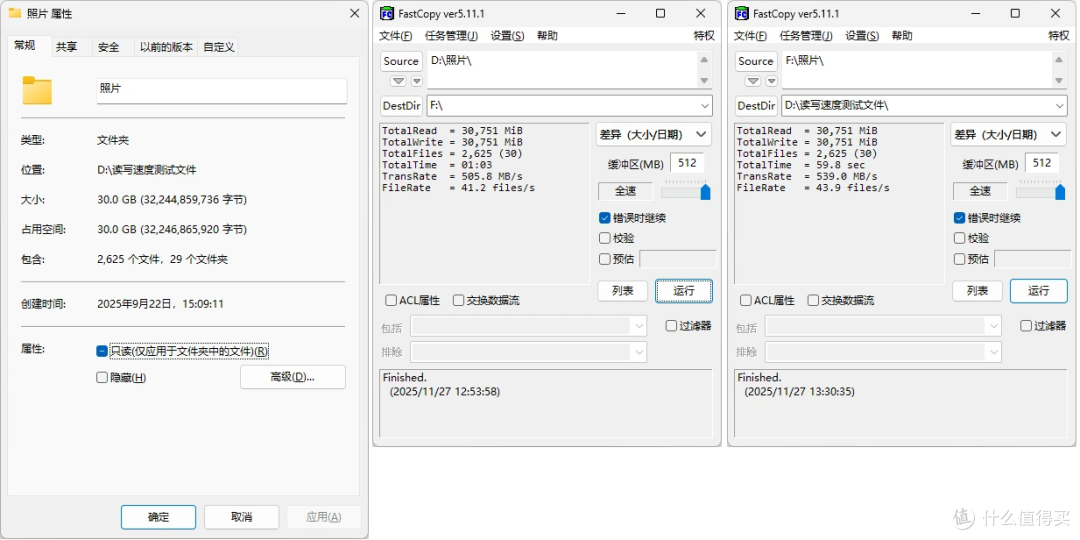Click 高级(D)... button in properties

(x=293, y=377)
